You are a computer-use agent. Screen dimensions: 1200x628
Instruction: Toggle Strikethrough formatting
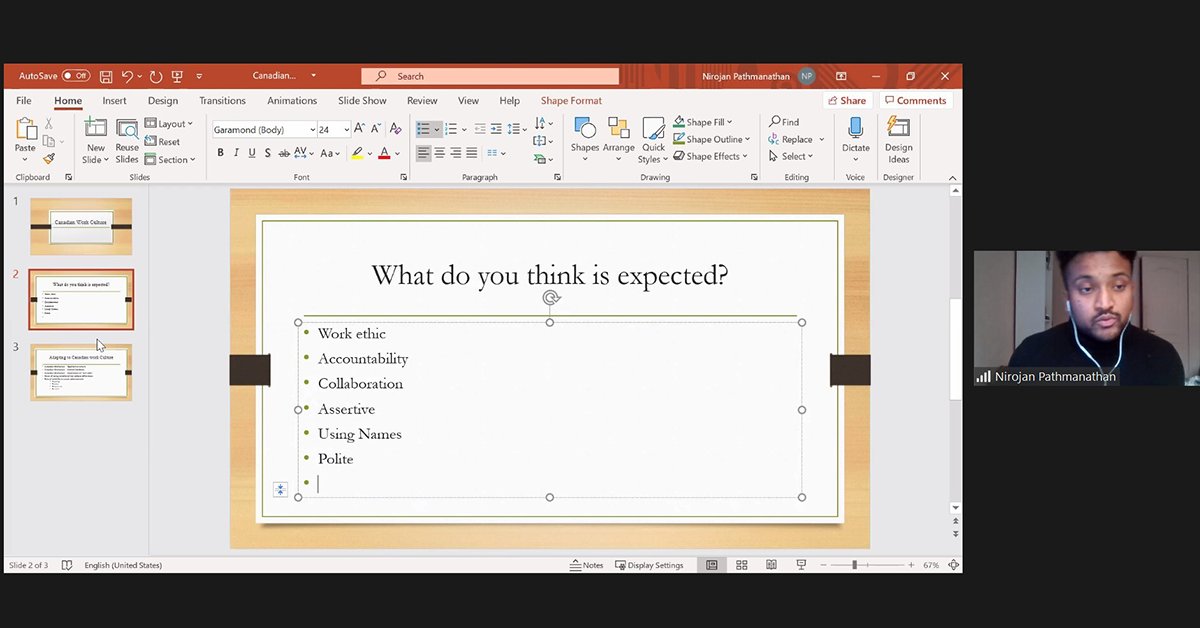(285, 153)
